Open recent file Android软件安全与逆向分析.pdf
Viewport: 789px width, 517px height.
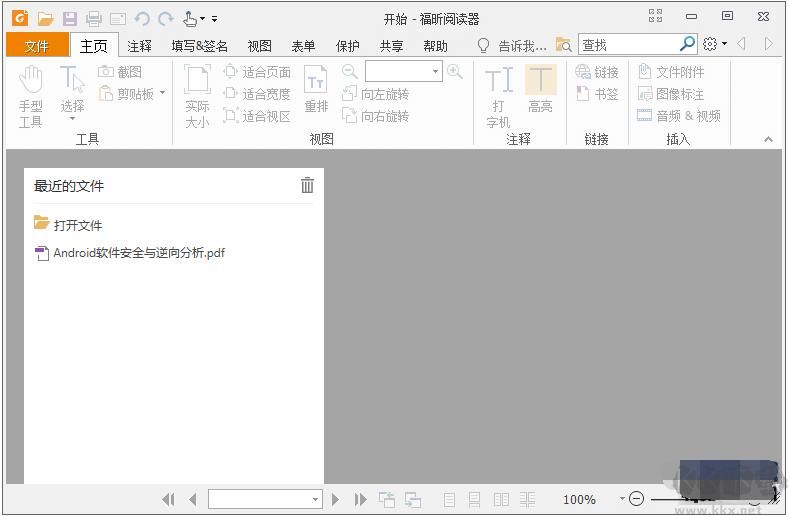coord(130,253)
